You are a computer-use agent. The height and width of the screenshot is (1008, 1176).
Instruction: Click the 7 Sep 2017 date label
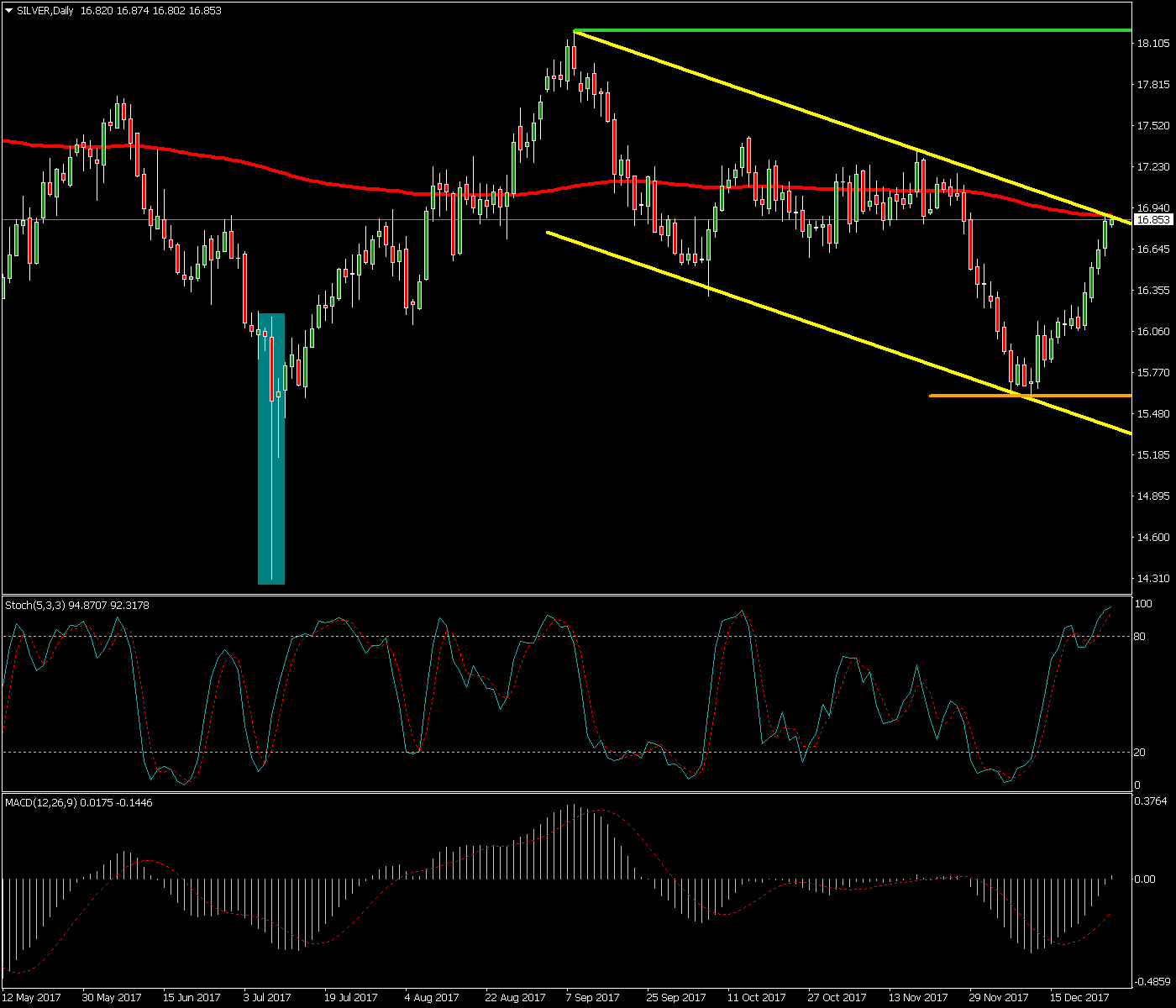coord(593,997)
